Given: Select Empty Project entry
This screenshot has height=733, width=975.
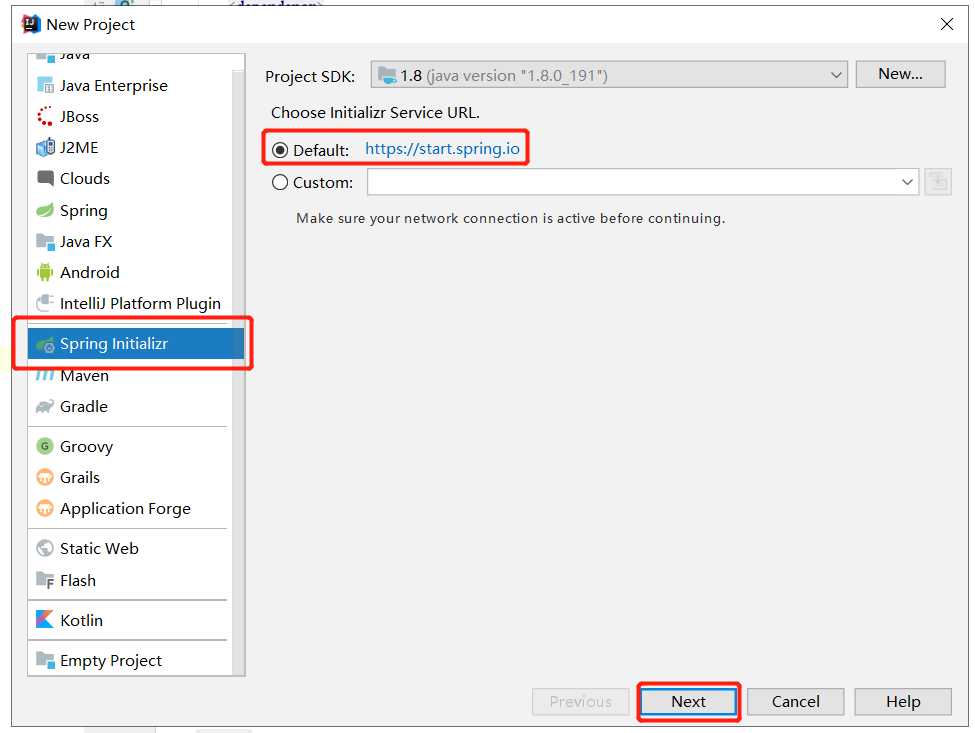Looking at the screenshot, I should (130, 660).
